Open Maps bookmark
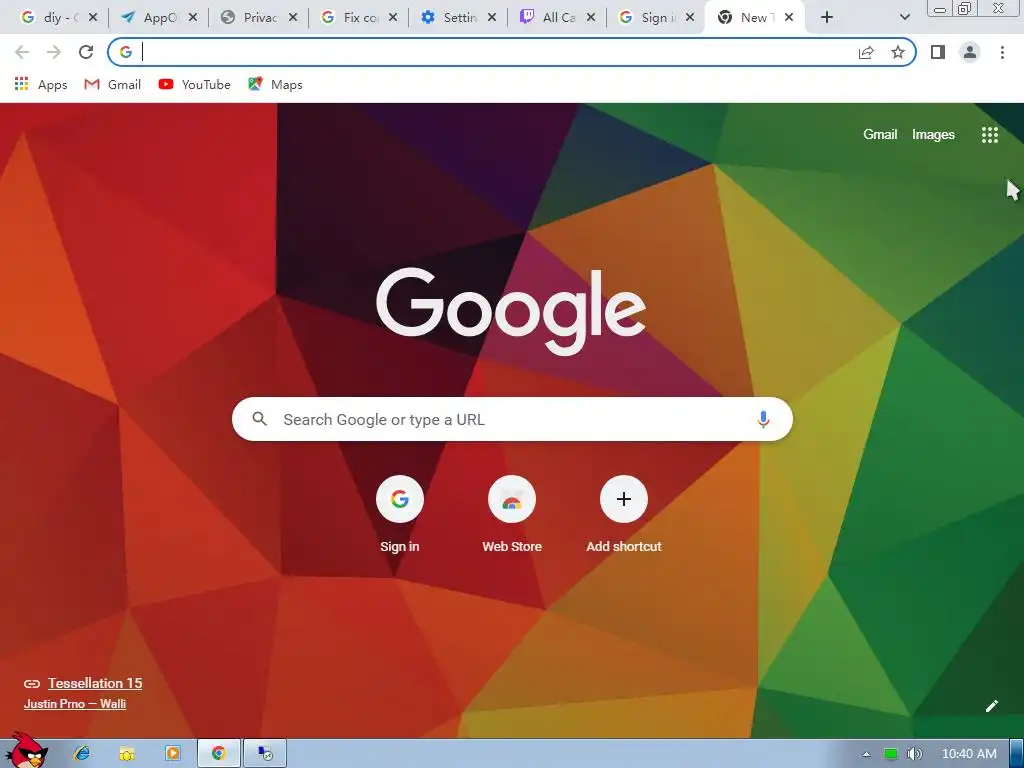The width and height of the screenshot is (1024, 768). pos(275,84)
